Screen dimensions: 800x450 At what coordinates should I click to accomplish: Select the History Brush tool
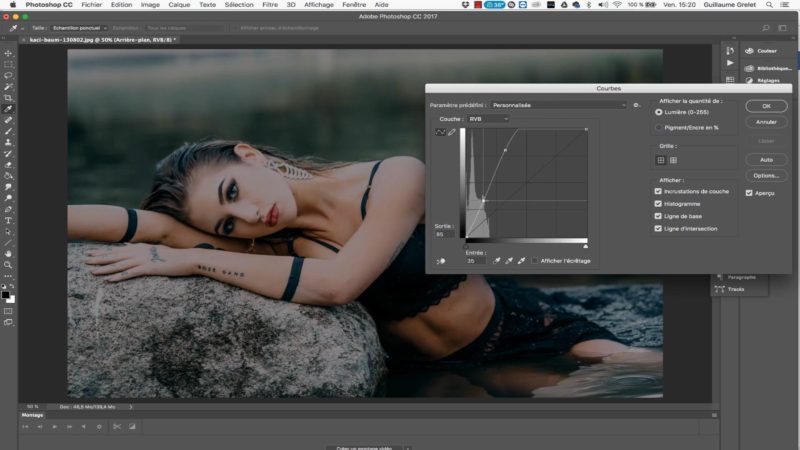coord(8,154)
